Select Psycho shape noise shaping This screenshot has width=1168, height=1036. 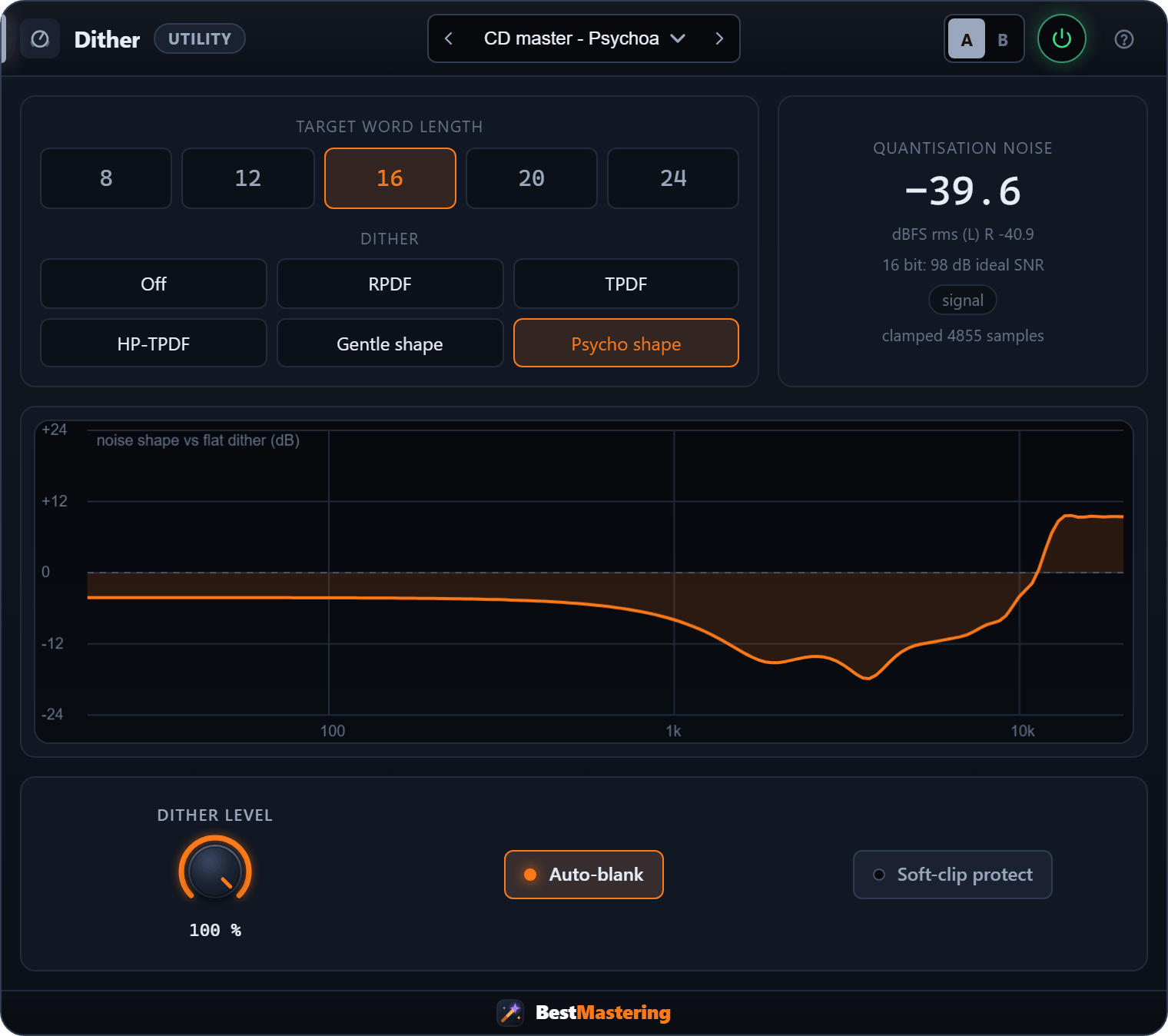626,344
